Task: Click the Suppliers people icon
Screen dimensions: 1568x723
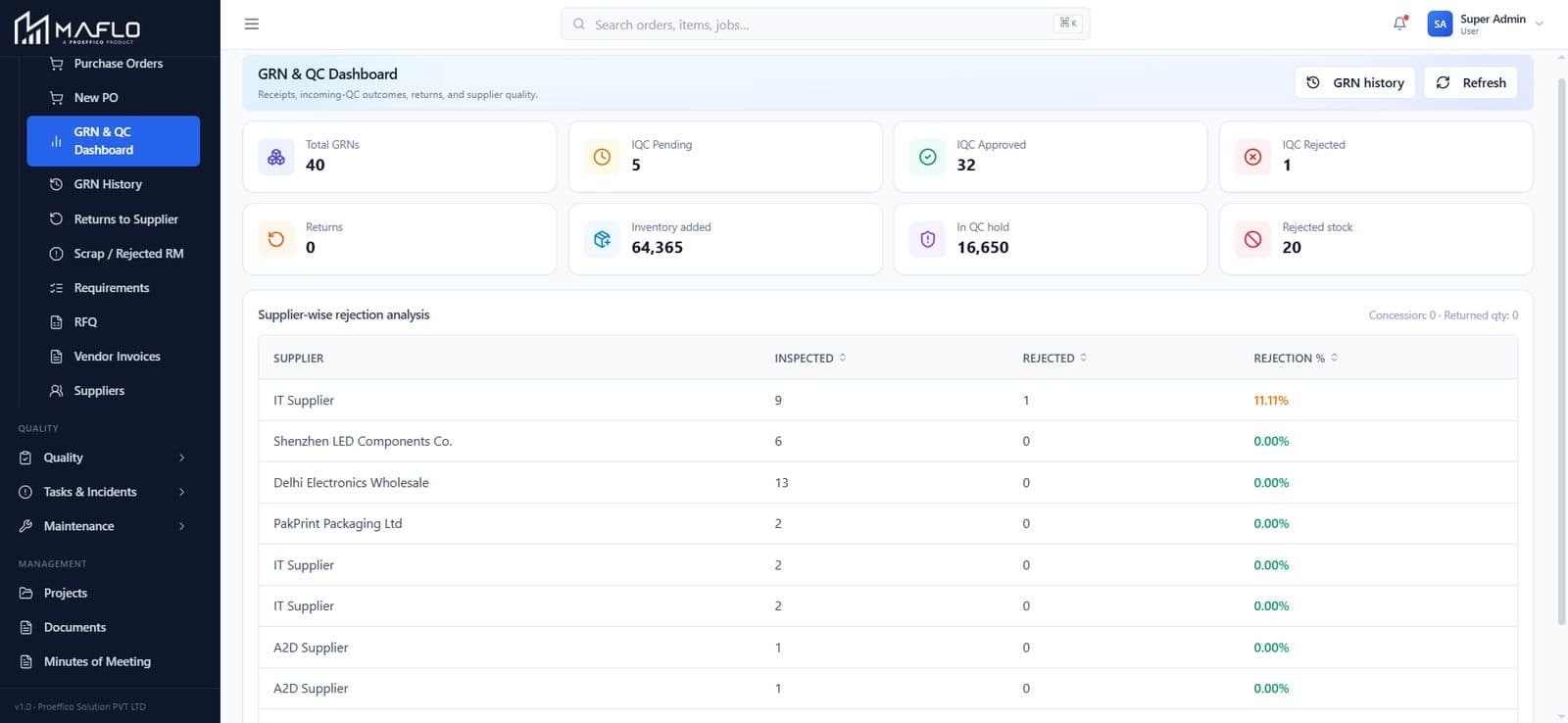Action: click(x=56, y=390)
